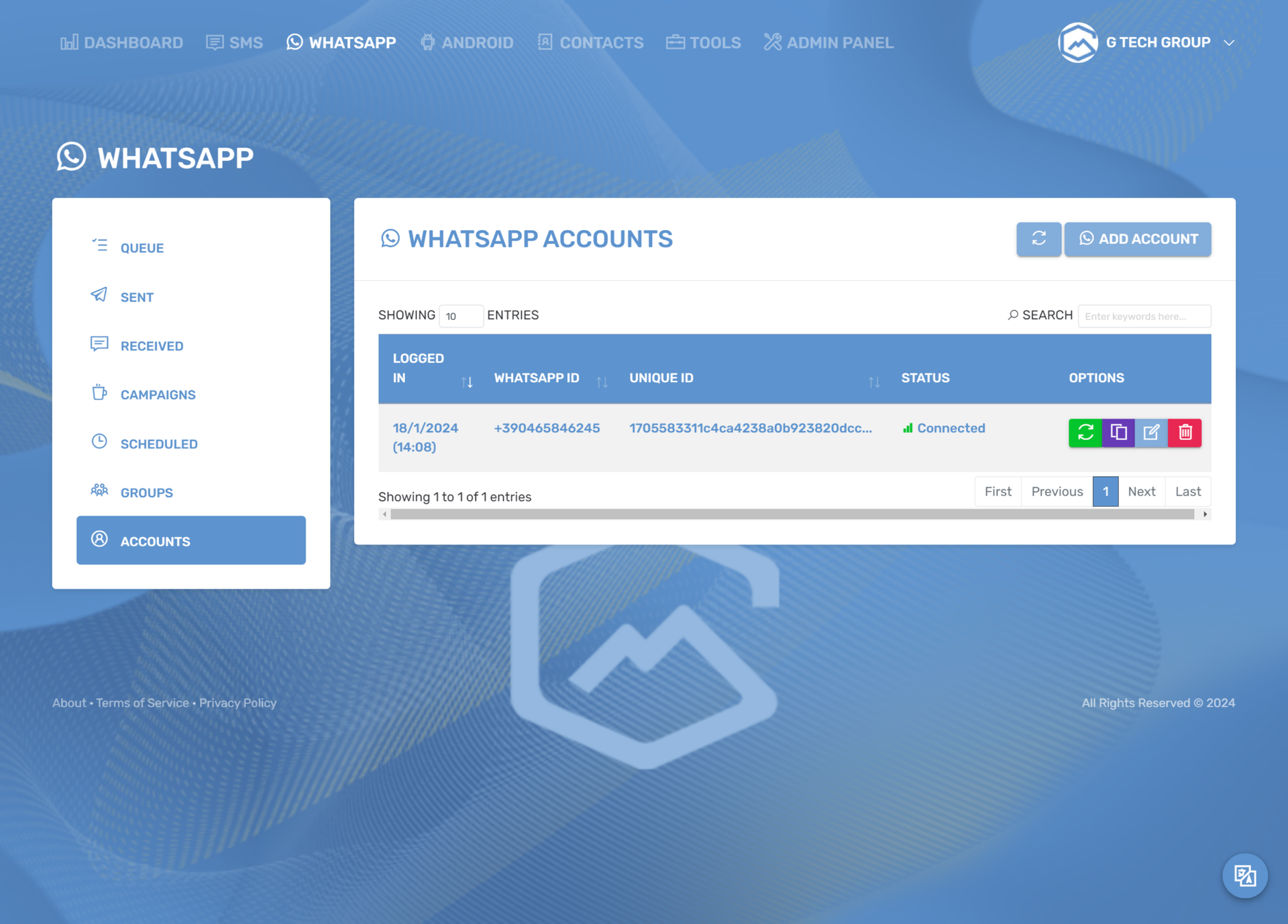Open the Campaigns section icon
Screen dimensions: 1288x924
coord(99,394)
